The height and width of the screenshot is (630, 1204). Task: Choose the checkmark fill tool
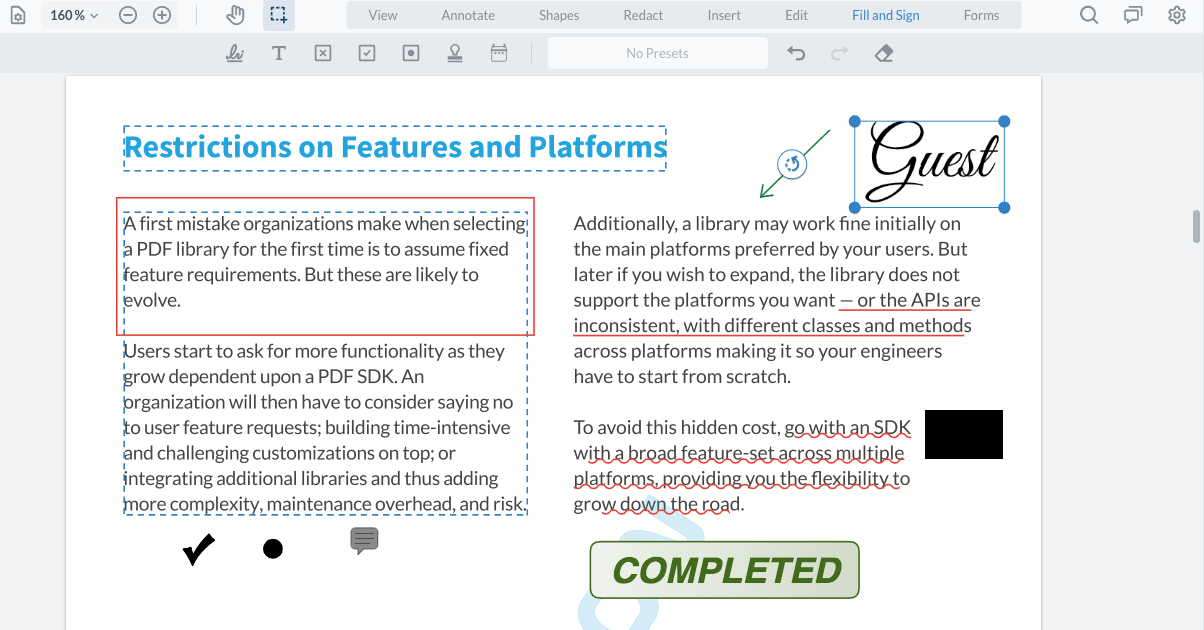click(x=366, y=52)
